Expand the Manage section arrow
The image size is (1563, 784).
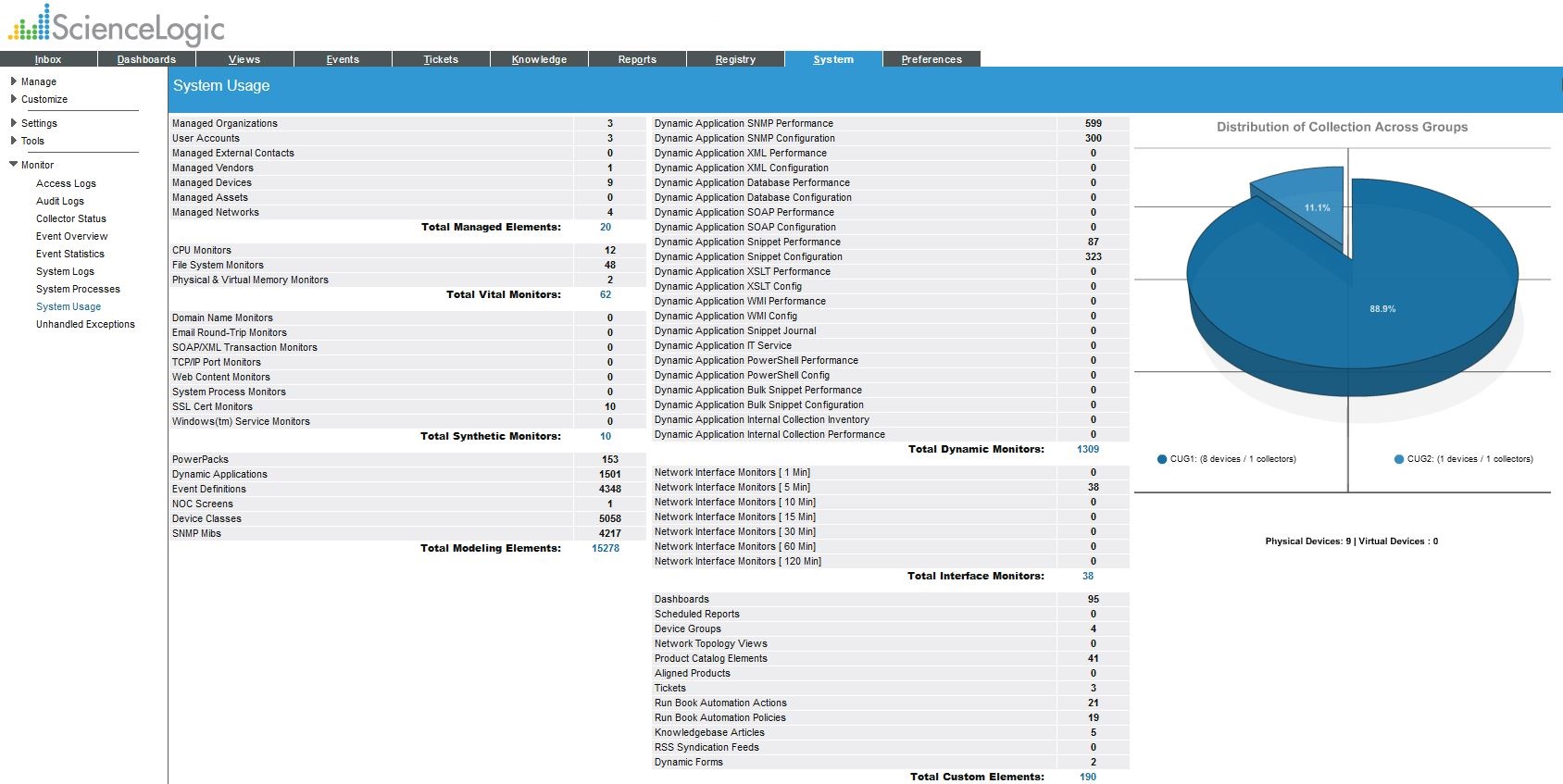[14, 81]
